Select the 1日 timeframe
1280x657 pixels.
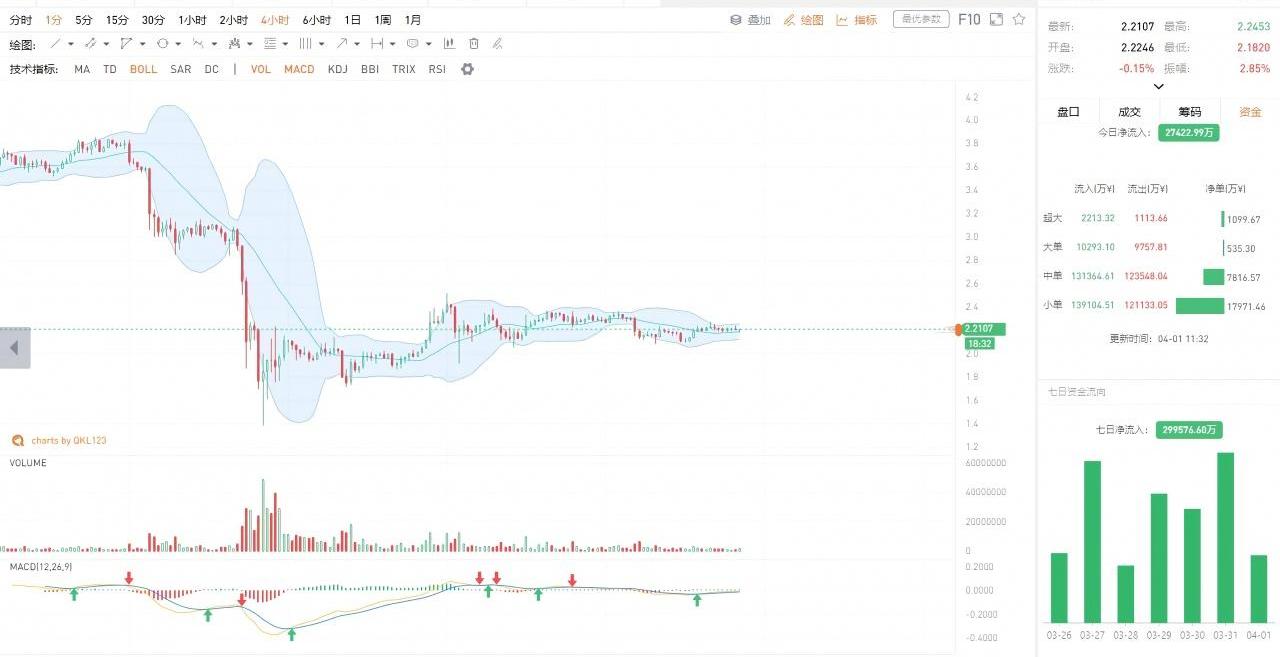click(x=352, y=20)
